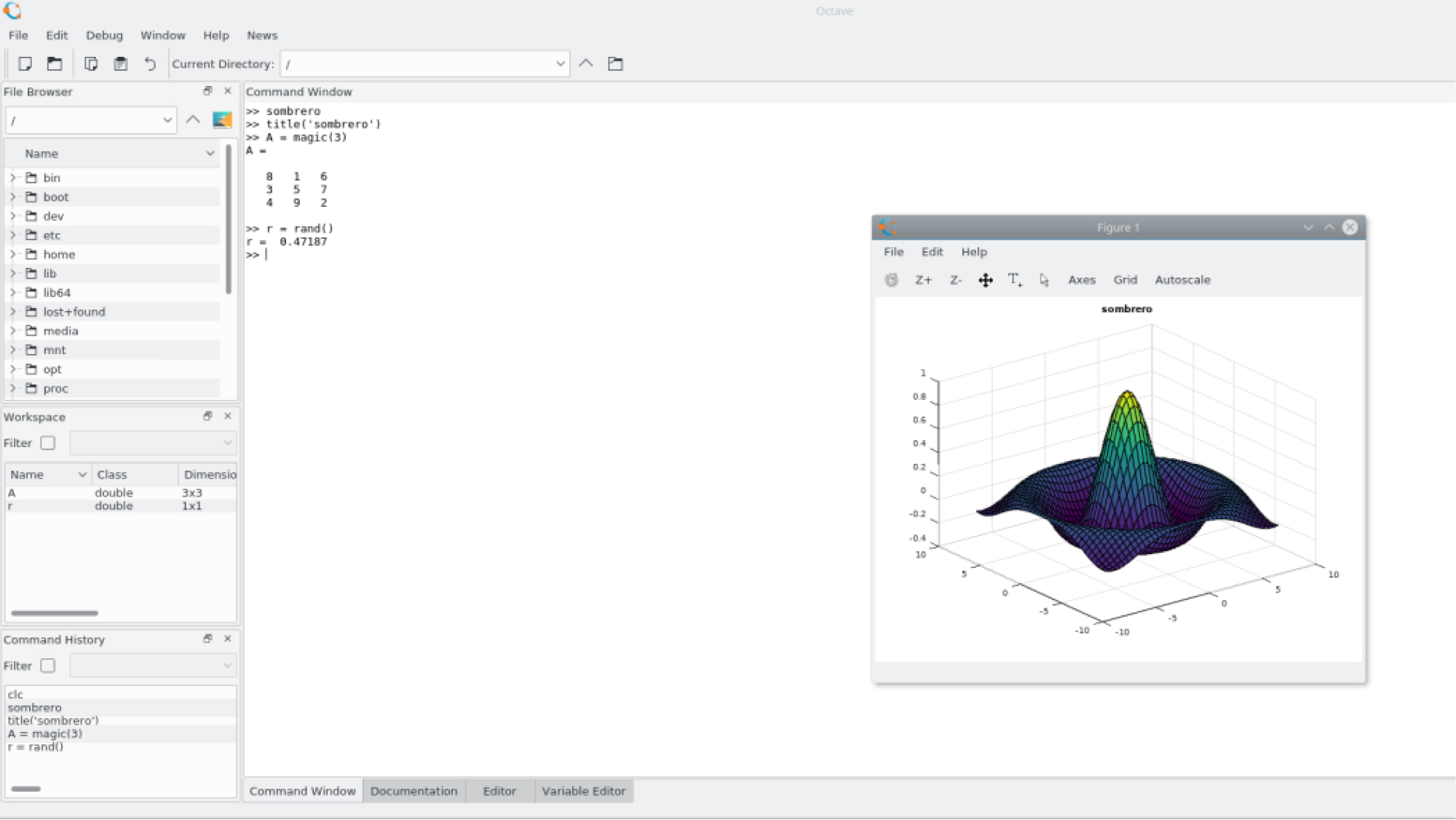Click the Autoscale button in Figure 1
This screenshot has height=820, width=1456.
[1182, 280]
